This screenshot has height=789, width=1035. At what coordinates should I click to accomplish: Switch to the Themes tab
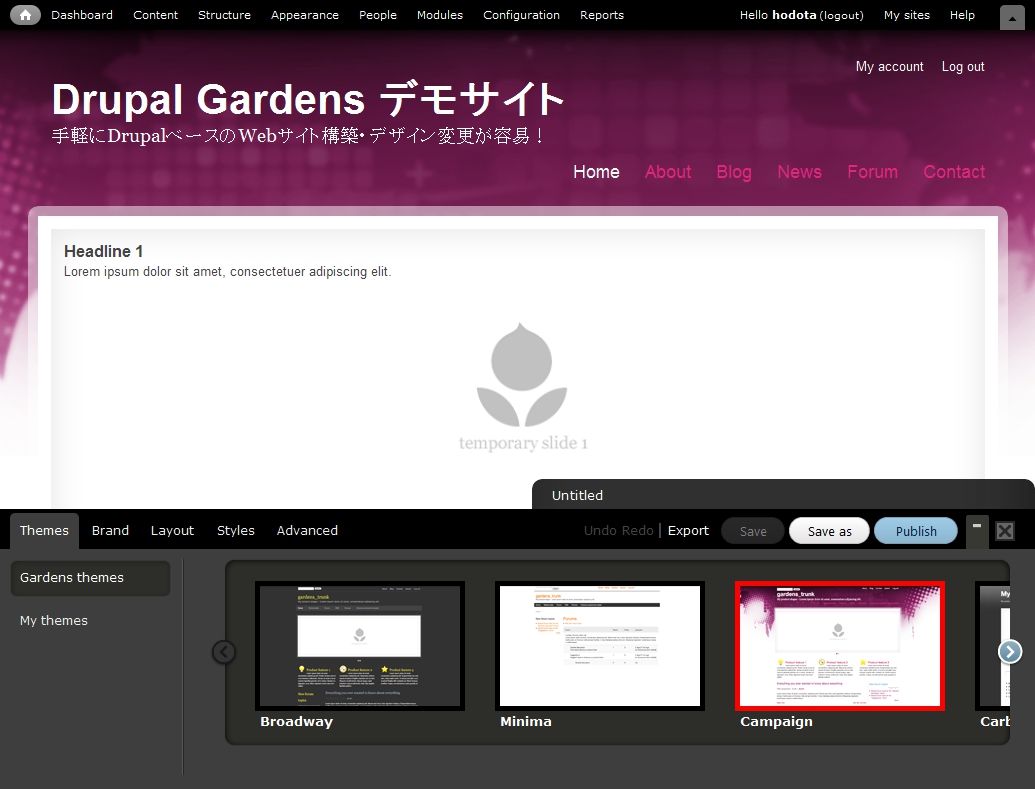tap(44, 531)
